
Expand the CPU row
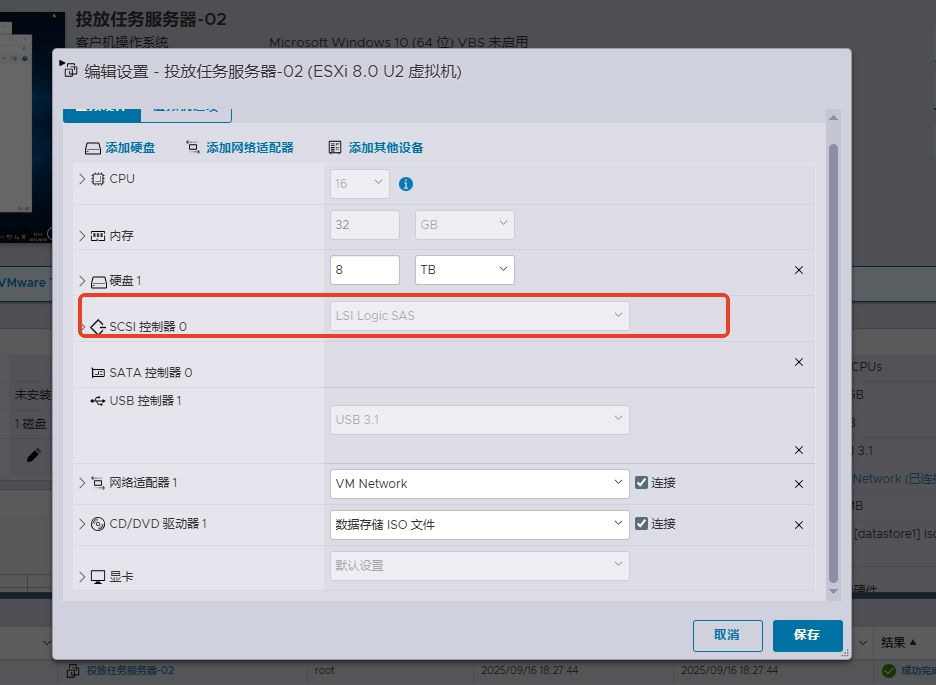coord(82,179)
